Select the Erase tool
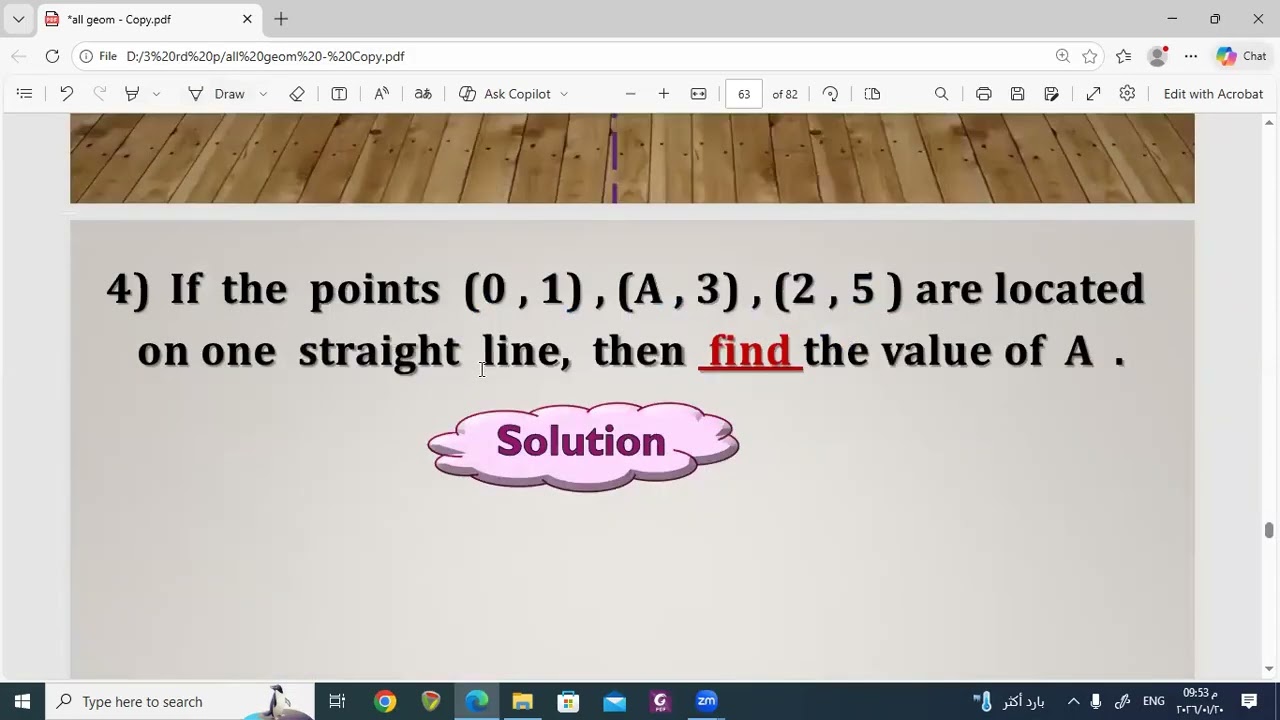Viewport: 1280px width, 720px height. point(297,94)
